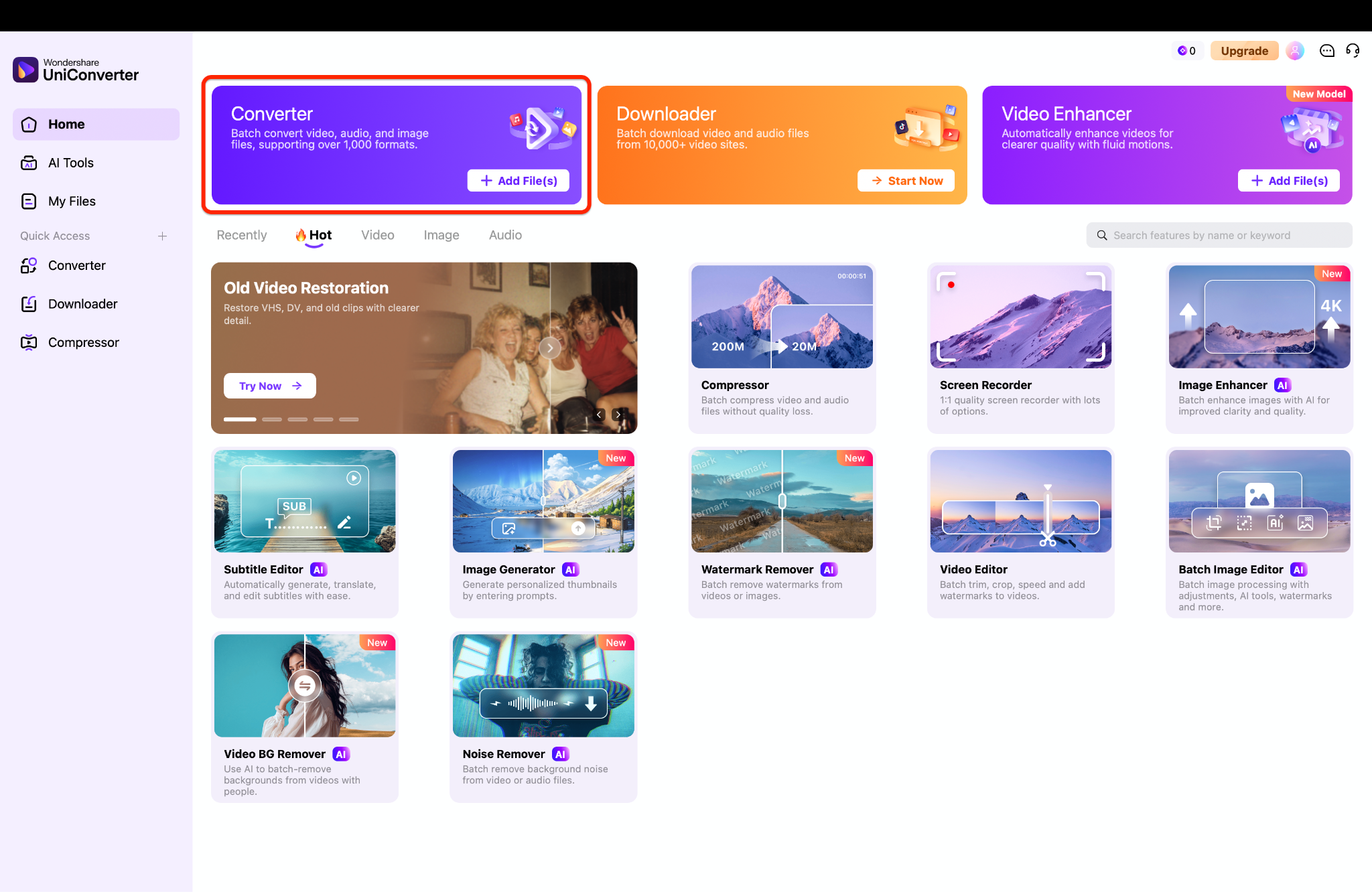Click the Converter card illustration icon
This screenshot has width=1372, height=892.
click(543, 127)
